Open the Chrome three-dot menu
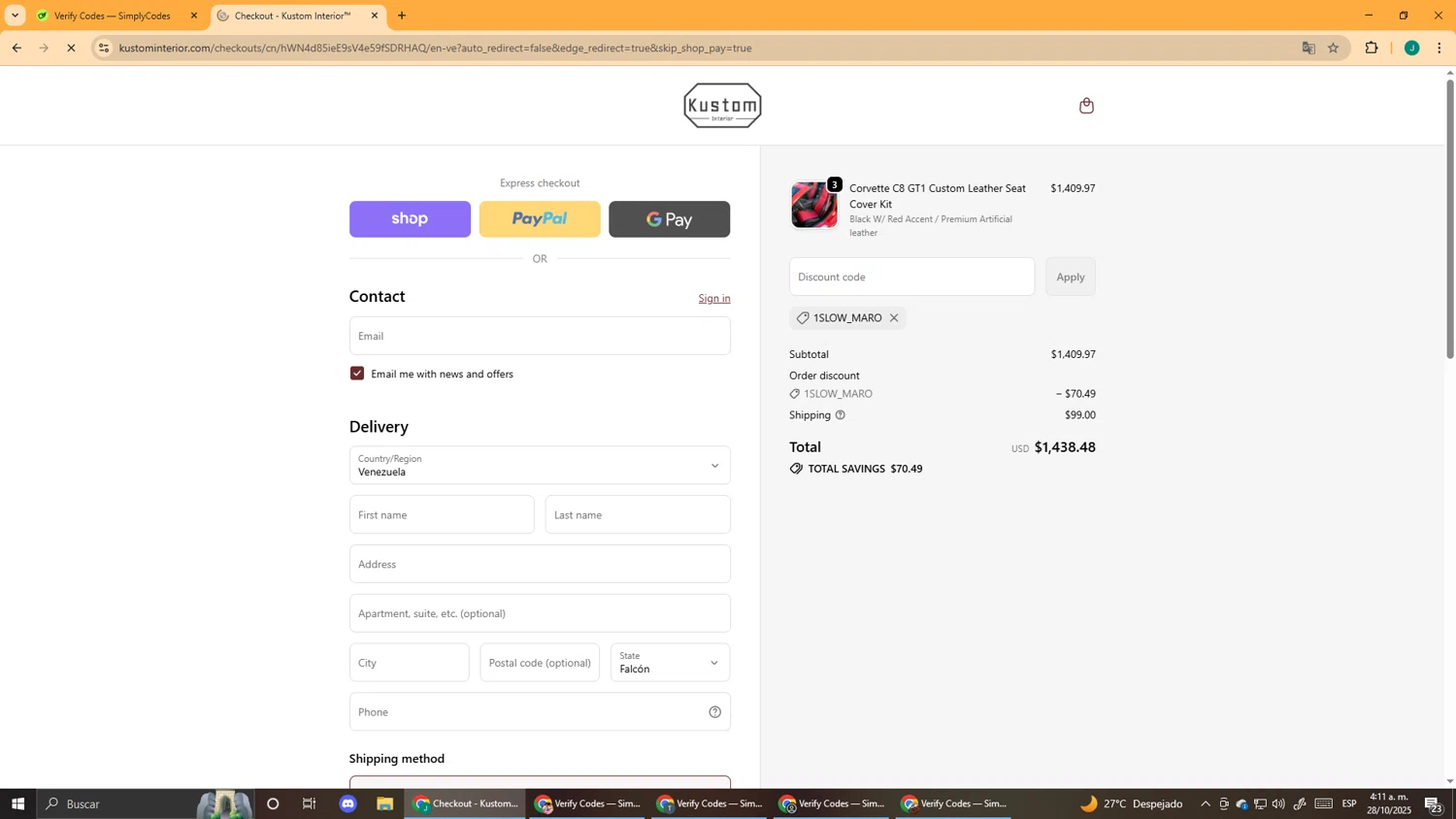Viewport: 1456px width, 819px height. [x=1439, y=48]
